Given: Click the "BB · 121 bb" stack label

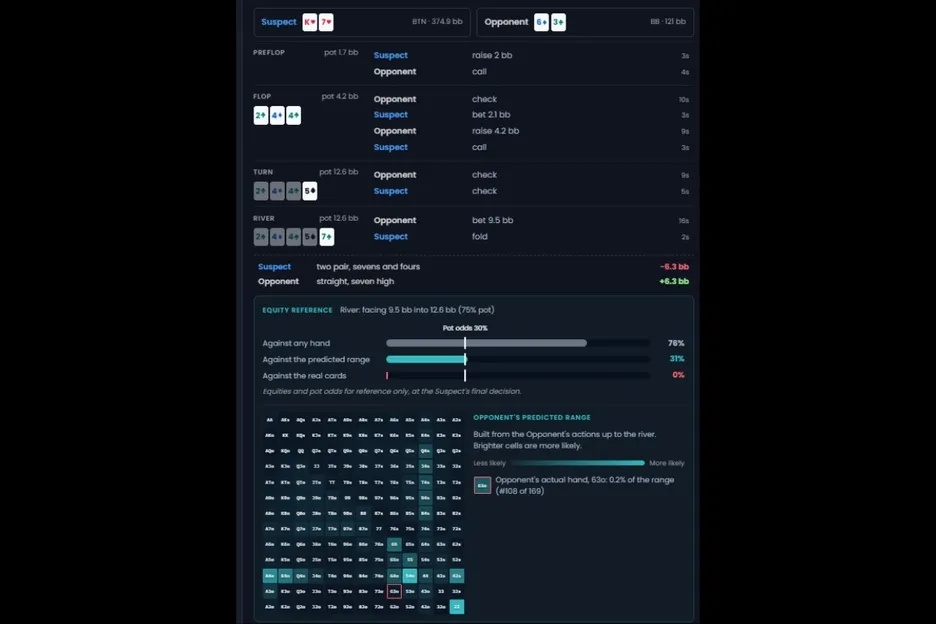Looking at the screenshot, I should click(668, 21).
